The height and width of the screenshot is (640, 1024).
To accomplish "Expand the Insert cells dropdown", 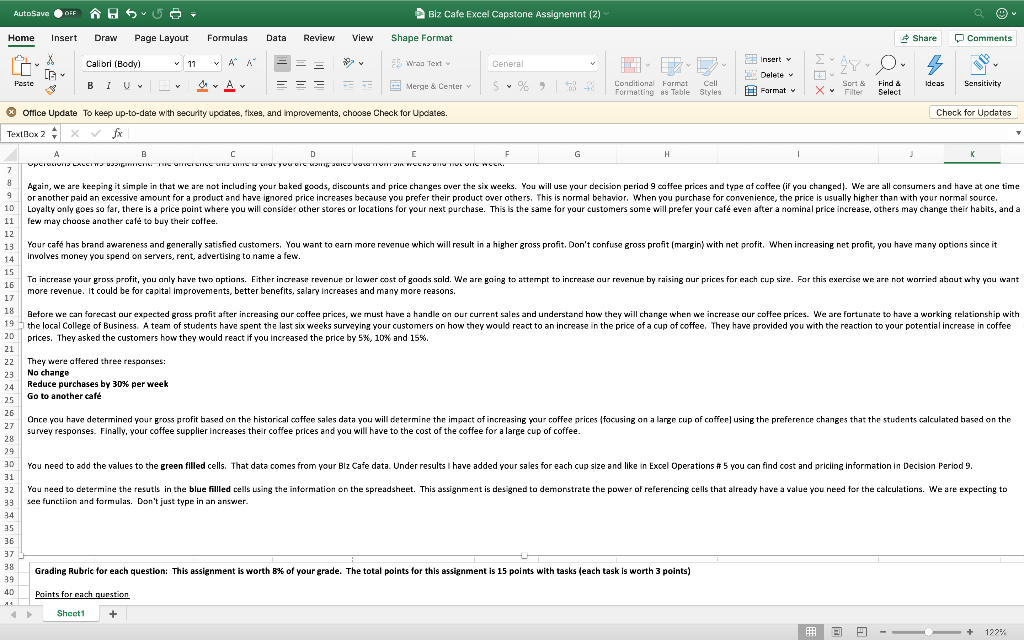I will pos(789,59).
